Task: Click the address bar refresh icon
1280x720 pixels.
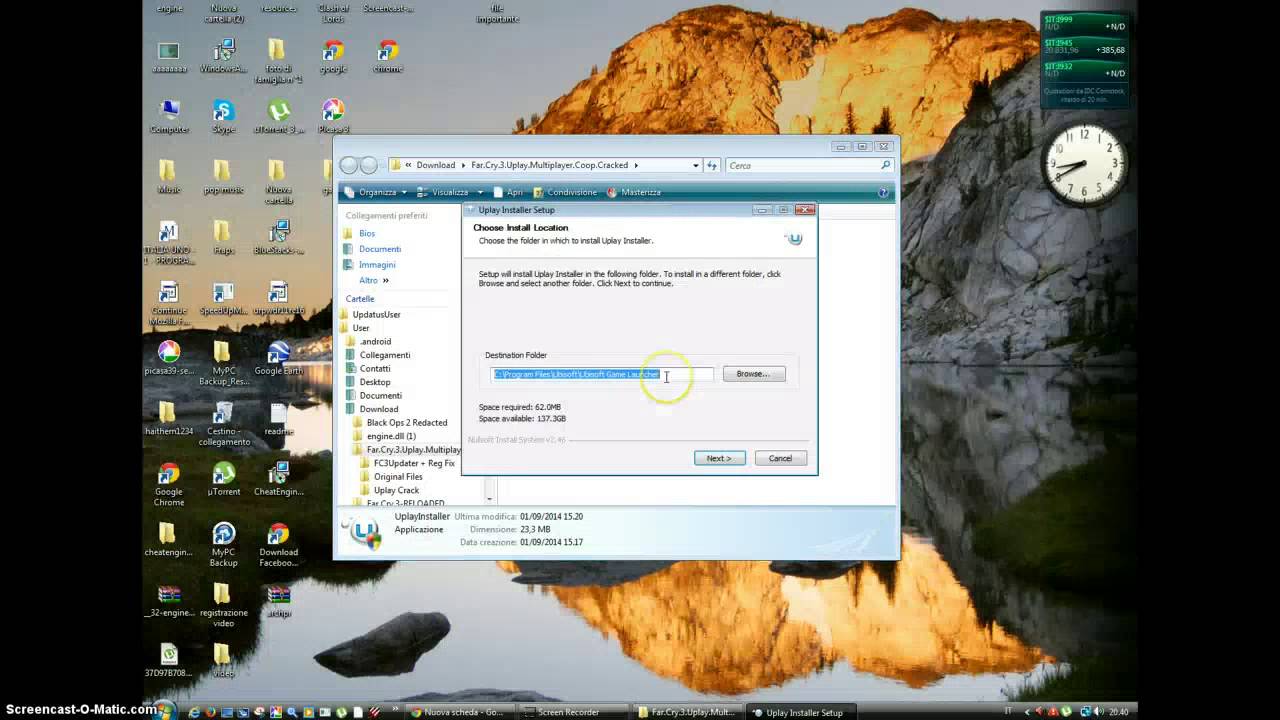Action: (712, 165)
